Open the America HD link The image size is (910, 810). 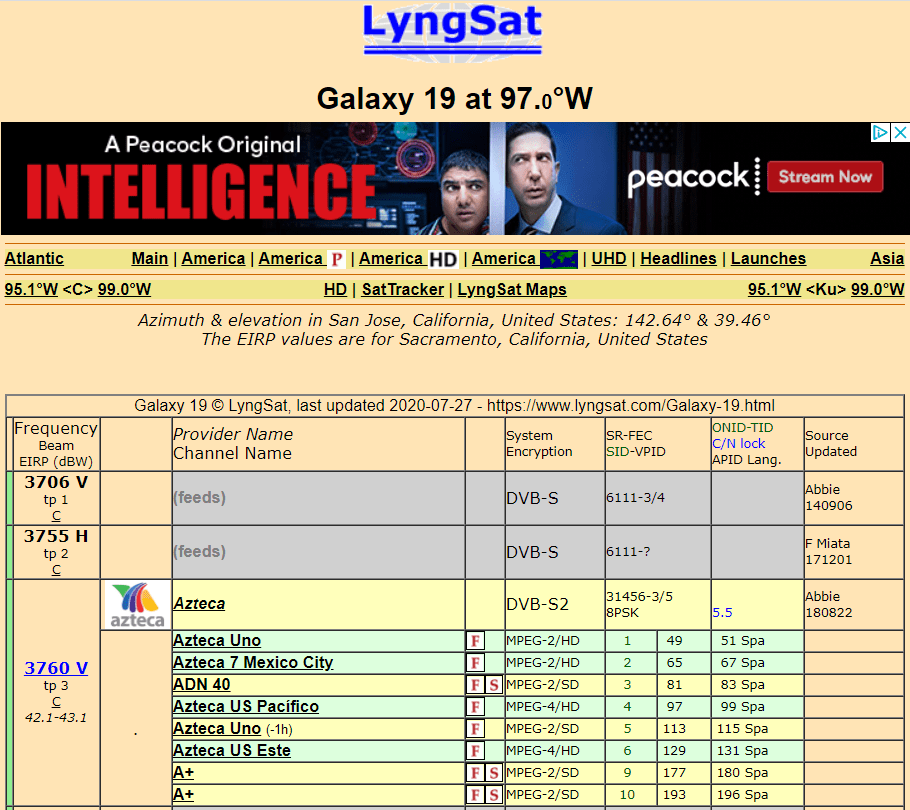[409, 259]
